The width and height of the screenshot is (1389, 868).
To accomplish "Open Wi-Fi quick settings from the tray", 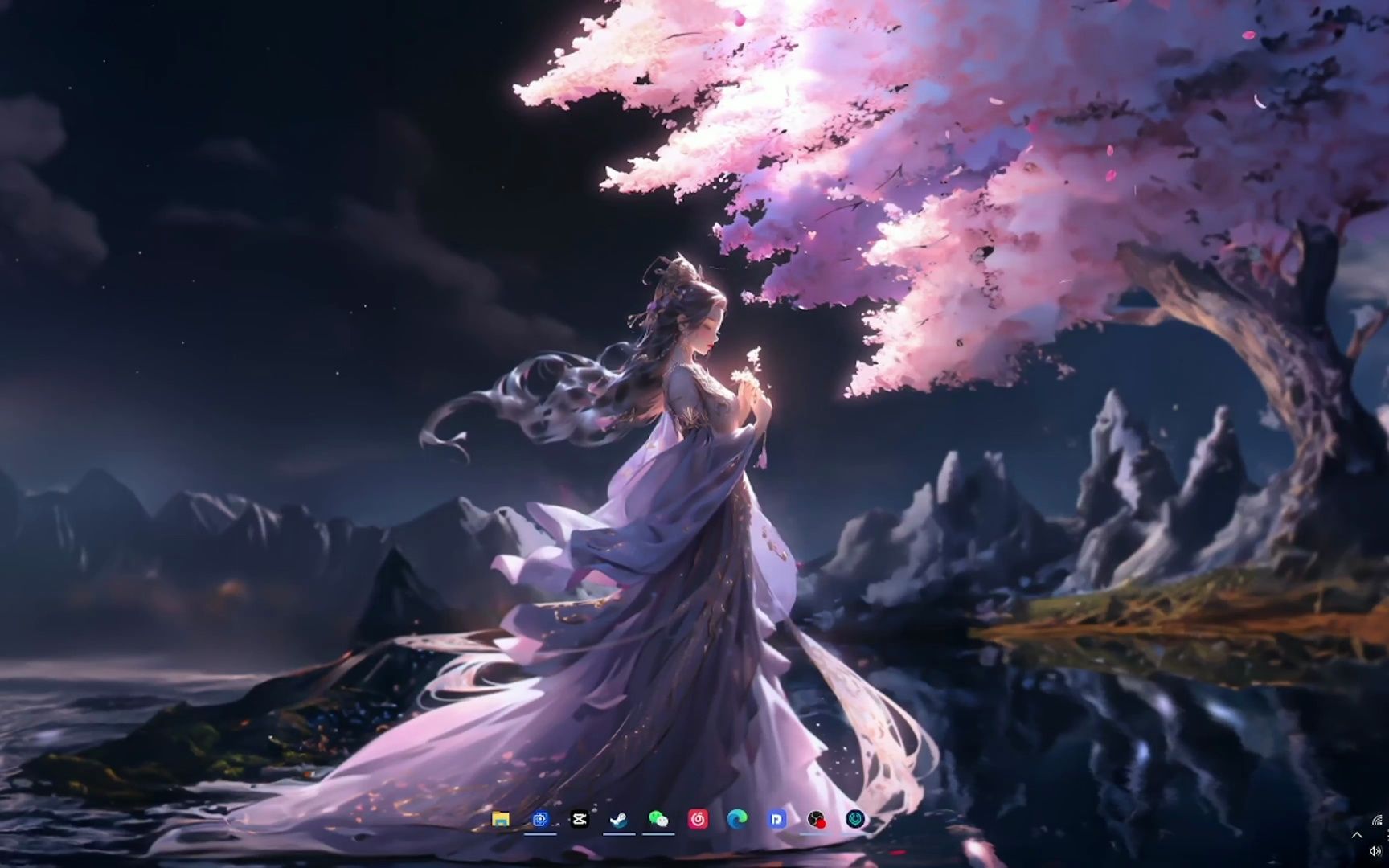I will (1376, 820).
